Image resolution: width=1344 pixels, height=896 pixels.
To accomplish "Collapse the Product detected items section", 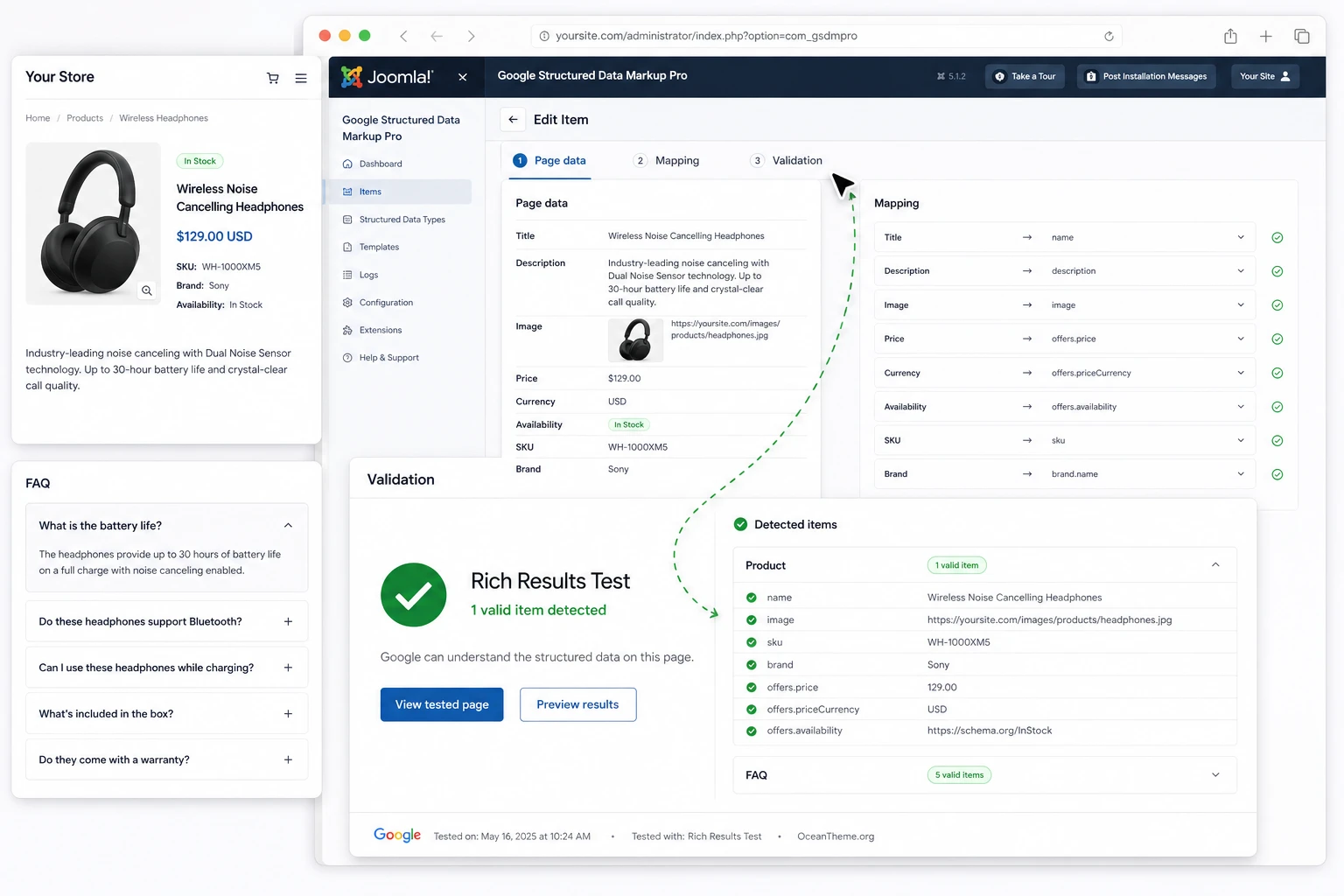I will [x=1215, y=565].
